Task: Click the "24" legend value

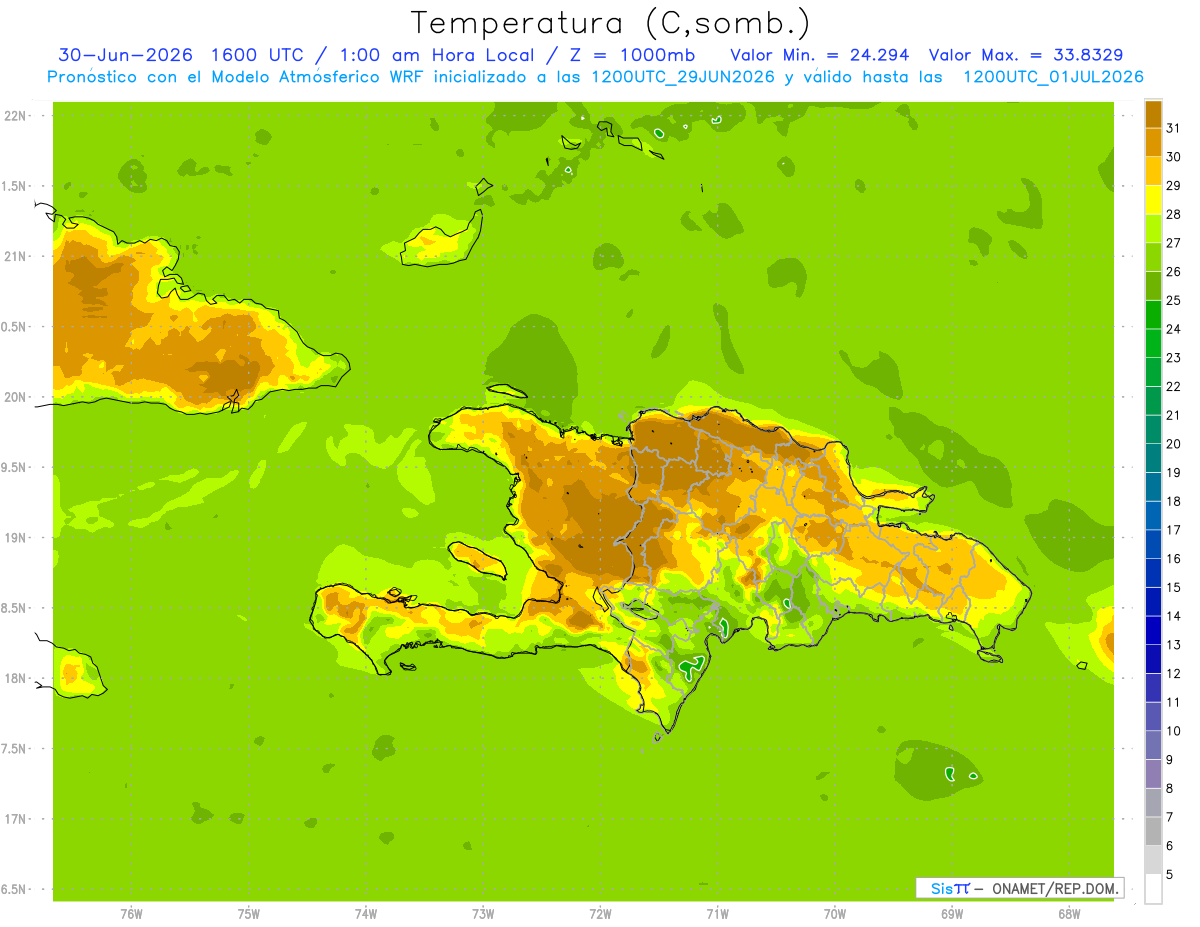Action: [1174, 329]
